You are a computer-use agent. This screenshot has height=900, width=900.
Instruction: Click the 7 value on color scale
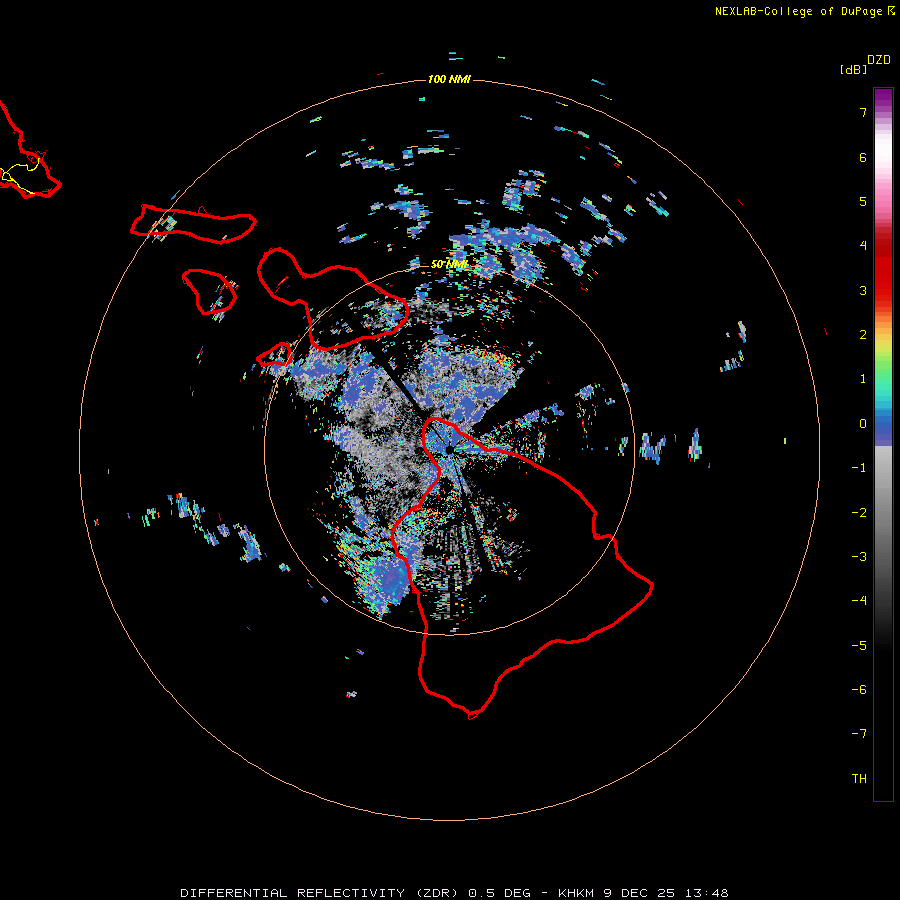(x=863, y=112)
